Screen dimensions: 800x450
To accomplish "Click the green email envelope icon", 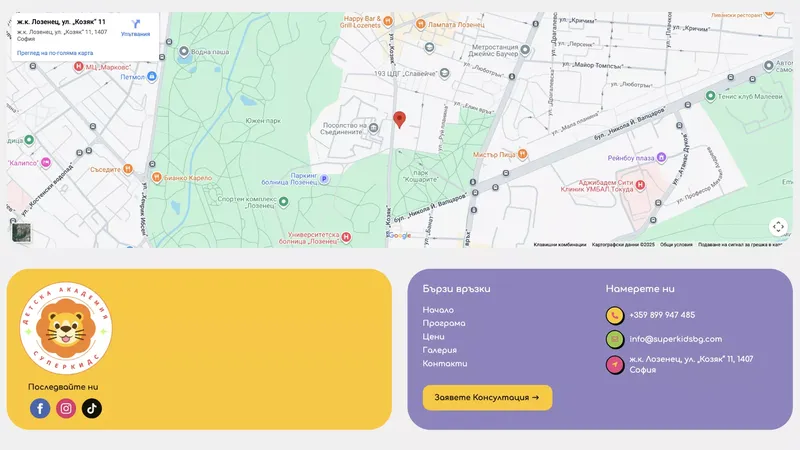I will tap(615, 339).
